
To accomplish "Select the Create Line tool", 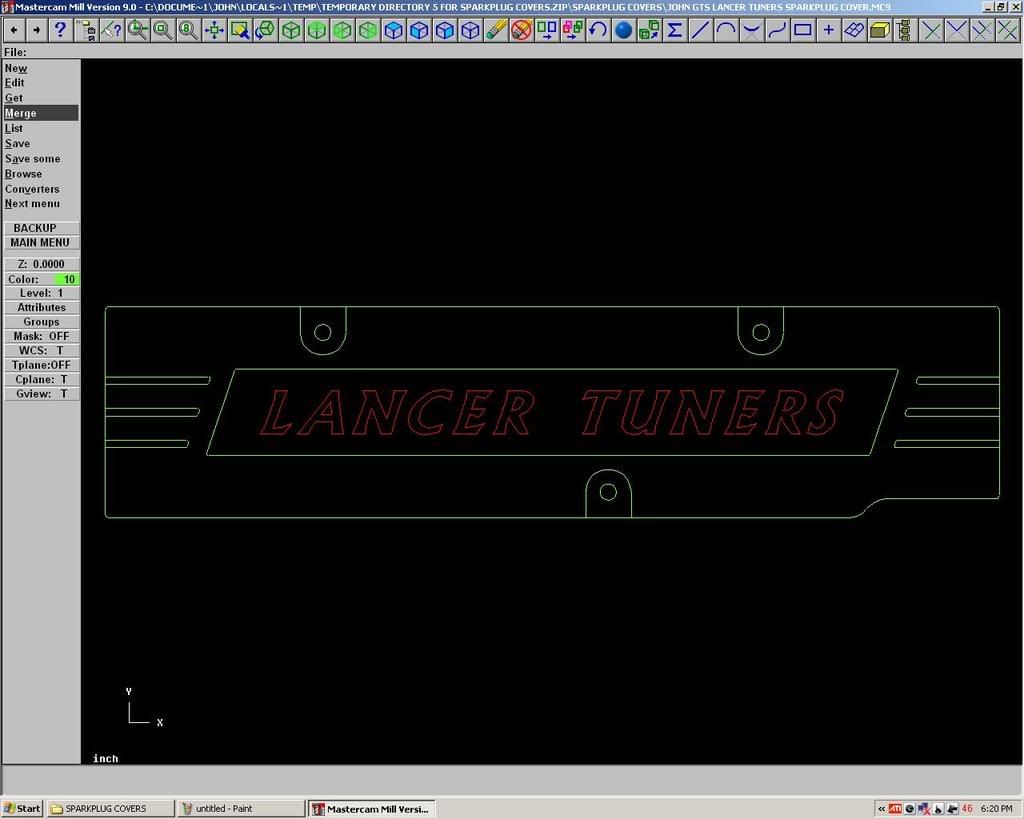I will 700,30.
